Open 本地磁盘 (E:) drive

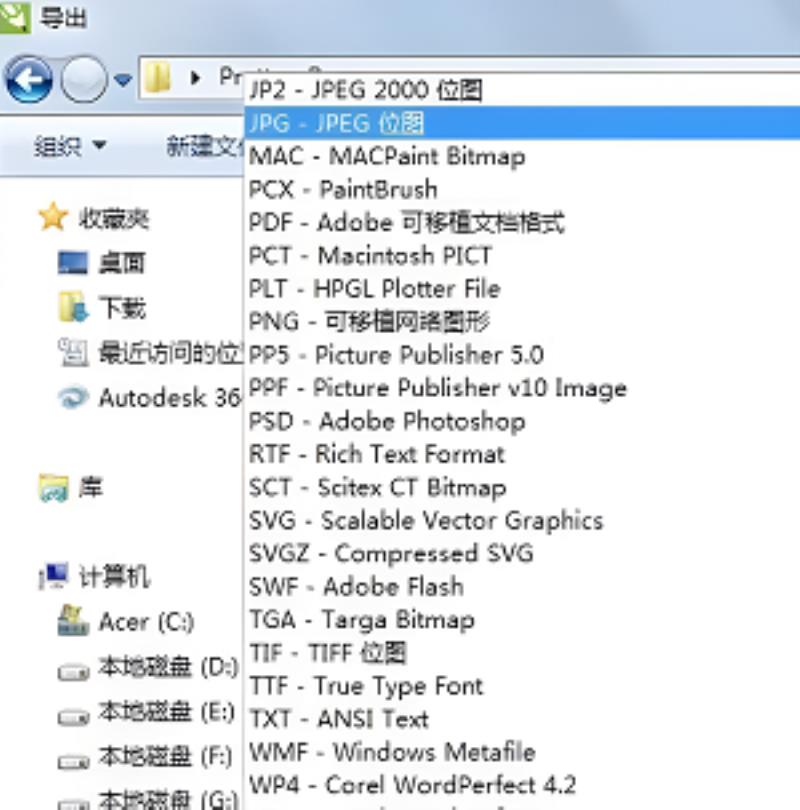[x=166, y=712]
